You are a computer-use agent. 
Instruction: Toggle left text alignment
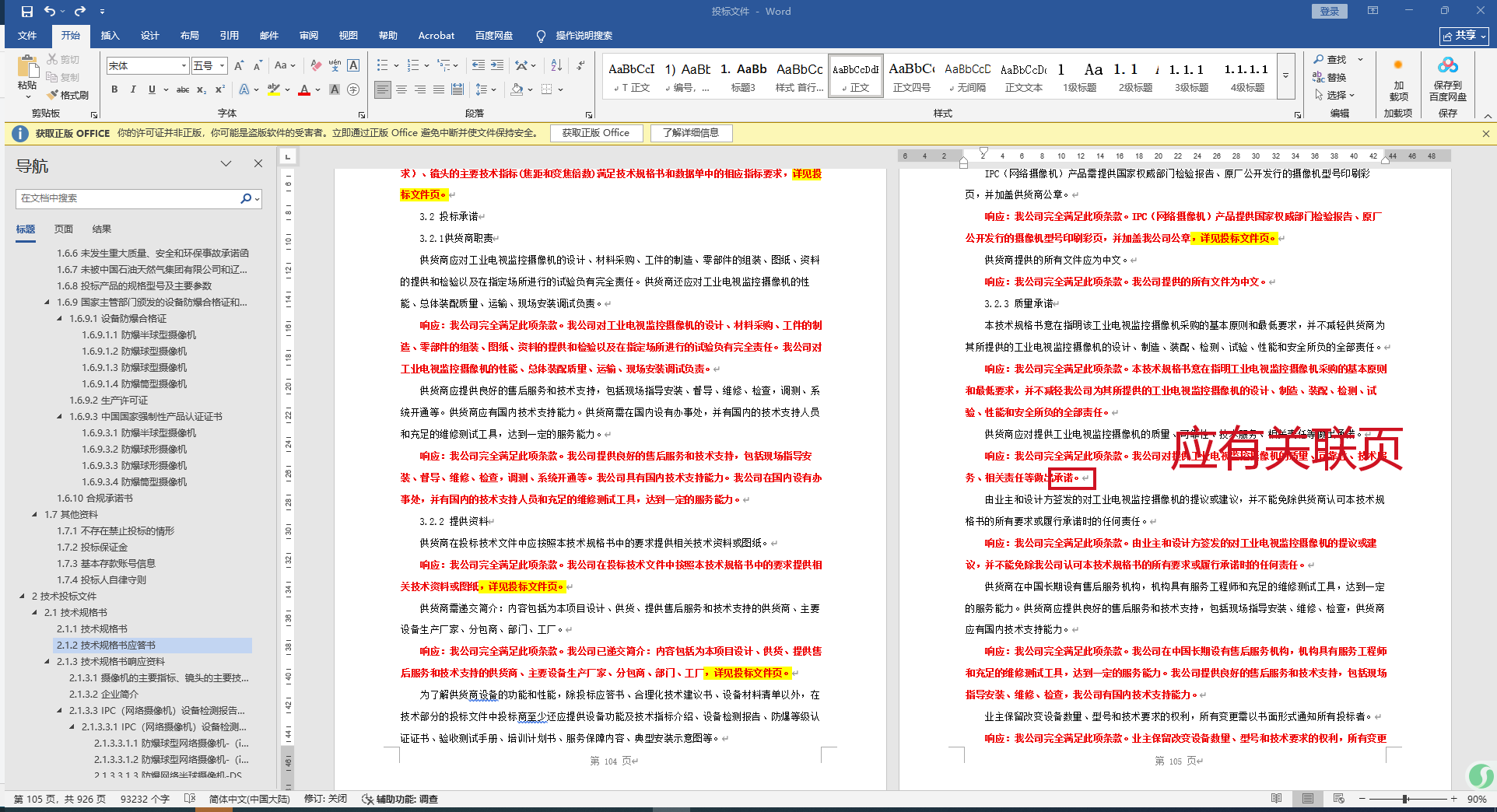383,89
